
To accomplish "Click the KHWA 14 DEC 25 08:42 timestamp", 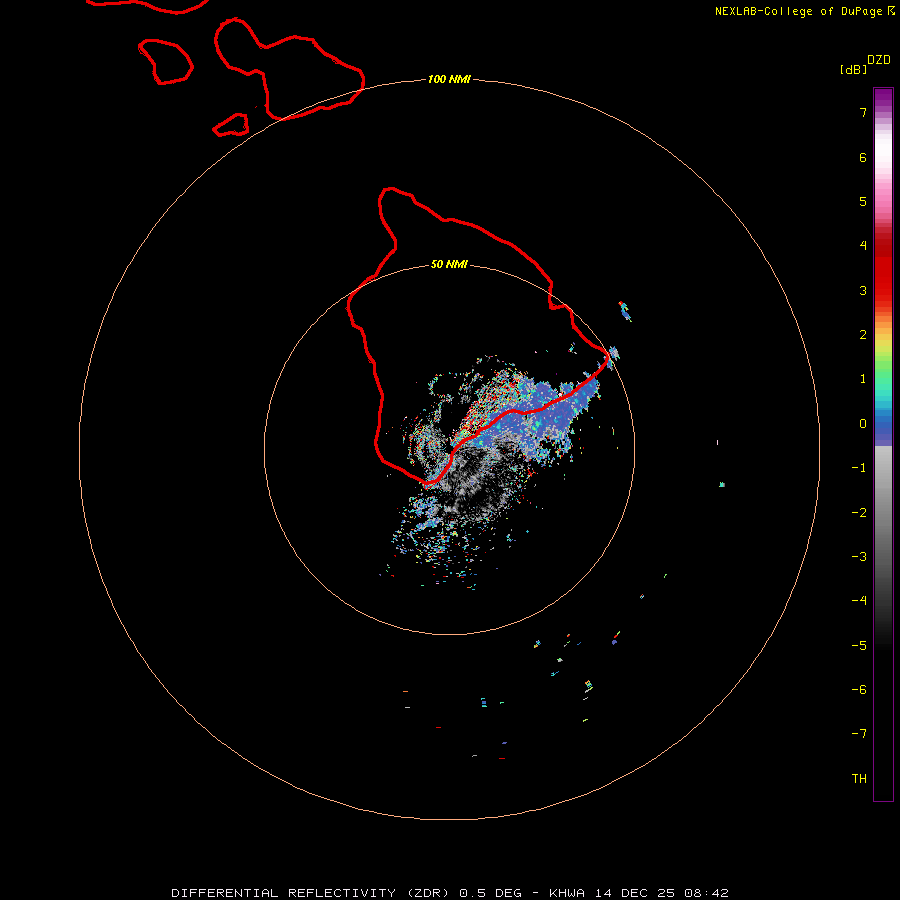I will [x=639, y=893].
